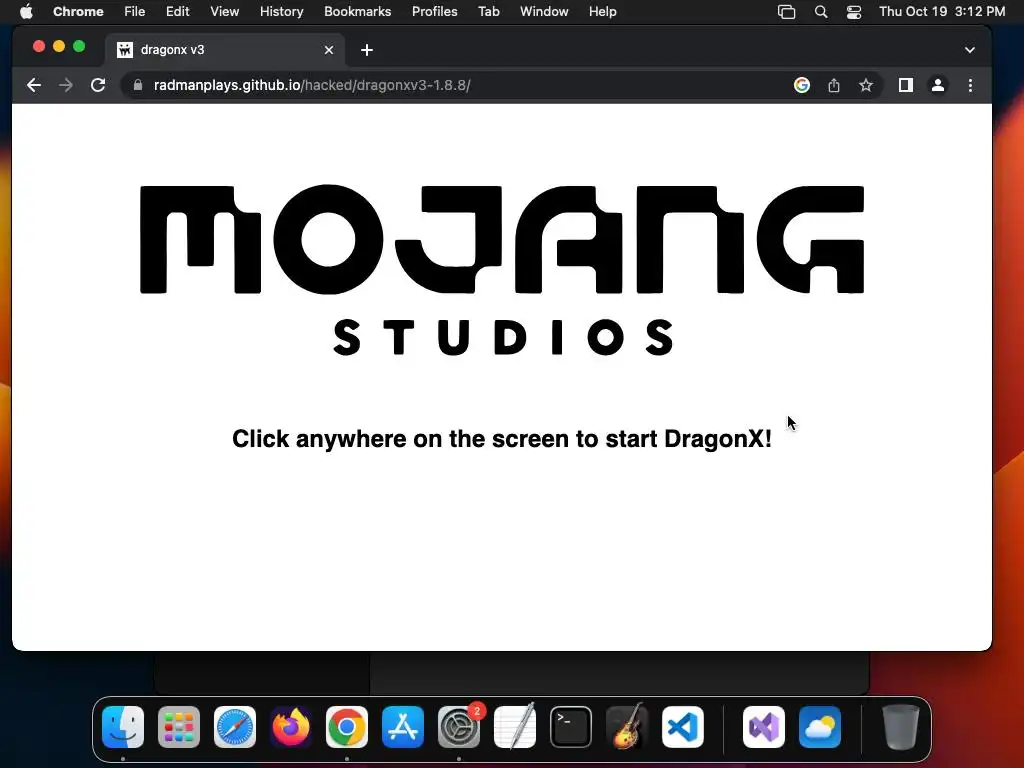Open the Google icon in address bar
Screen dimensions: 1024x768
tap(802, 85)
